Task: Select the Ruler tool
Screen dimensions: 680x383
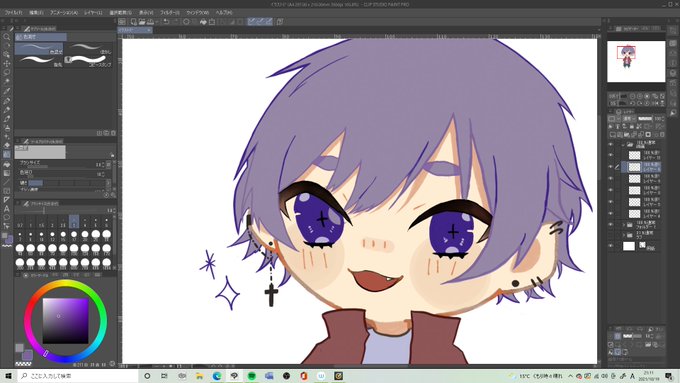Action: [x=7, y=200]
